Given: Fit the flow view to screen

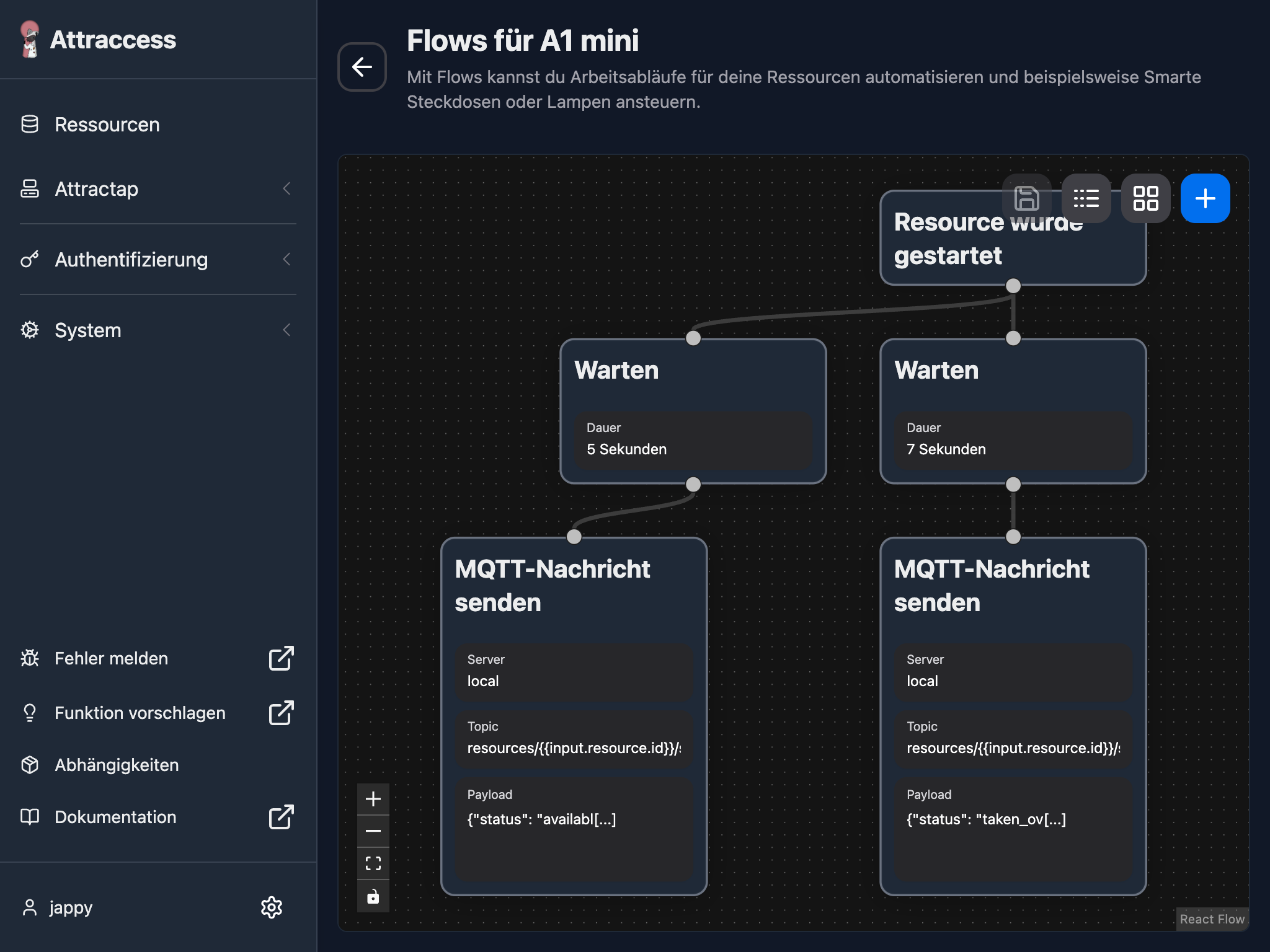Looking at the screenshot, I should click(x=373, y=863).
